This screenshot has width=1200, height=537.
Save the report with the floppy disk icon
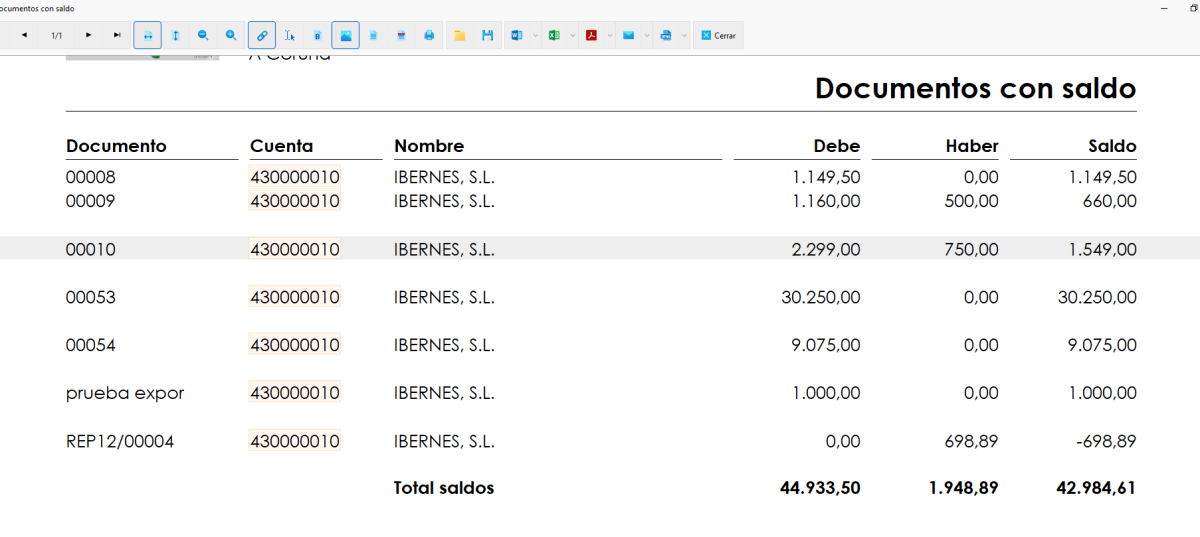click(x=488, y=35)
